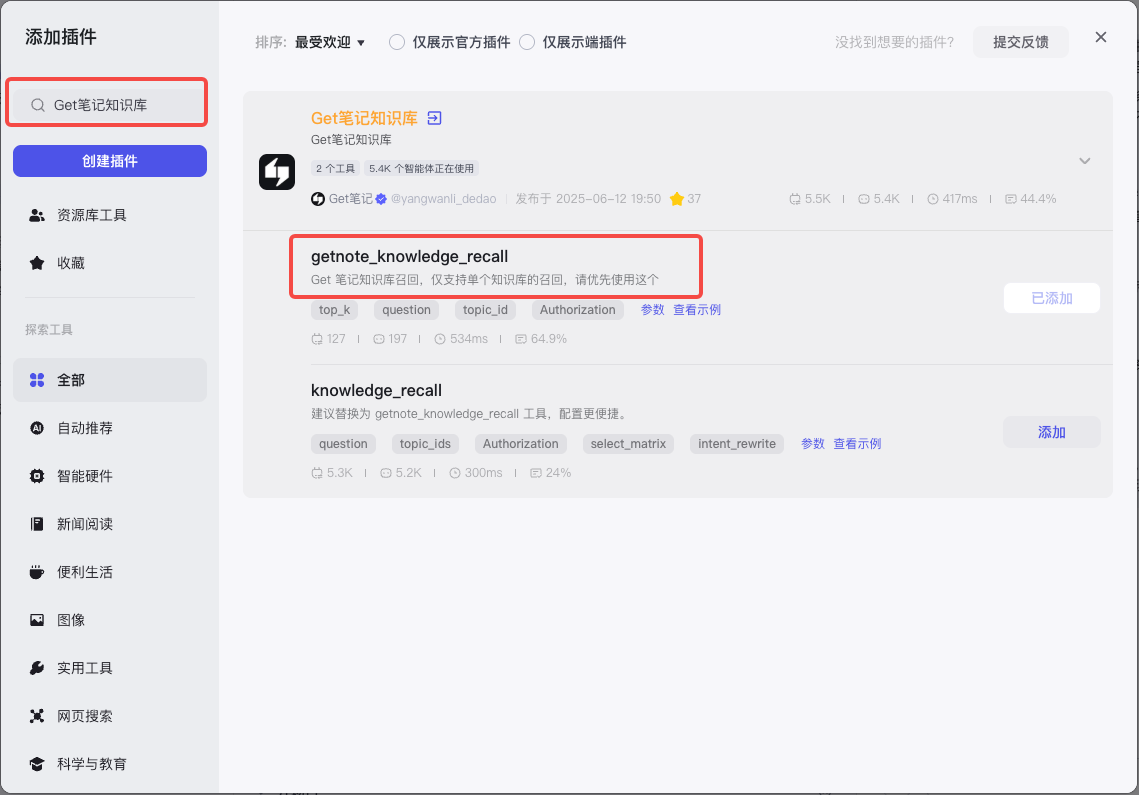
Task: Close the 添加插件 dialog with X
Action: [1101, 37]
